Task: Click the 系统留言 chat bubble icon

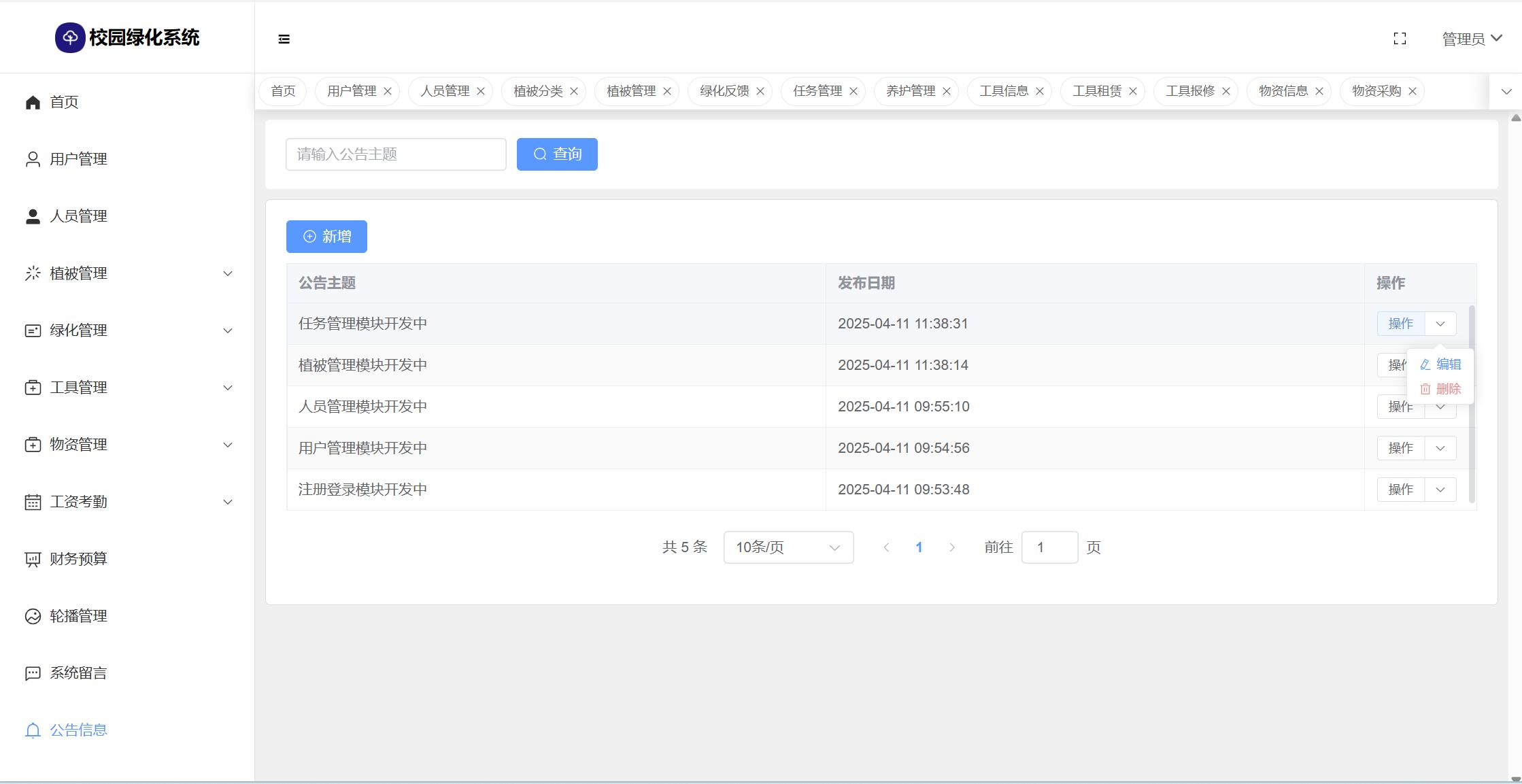Action: (33, 673)
